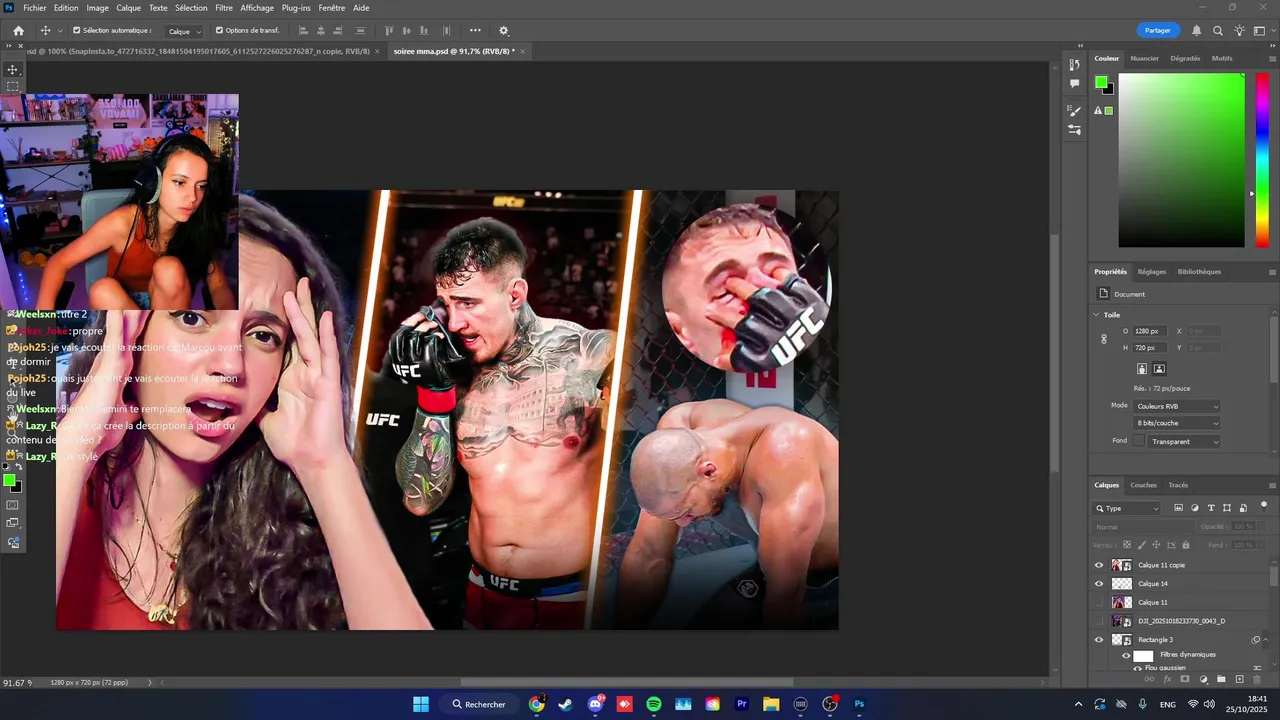Open the Calques panel menu
The image size is (1280, 720).
tap(1272, 485)
